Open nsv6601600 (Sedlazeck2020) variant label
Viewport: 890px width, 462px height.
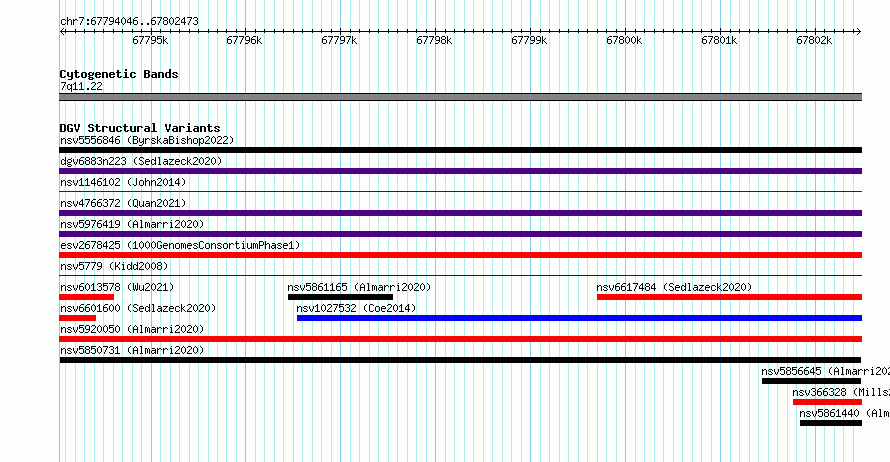click(x=138, y=308)
